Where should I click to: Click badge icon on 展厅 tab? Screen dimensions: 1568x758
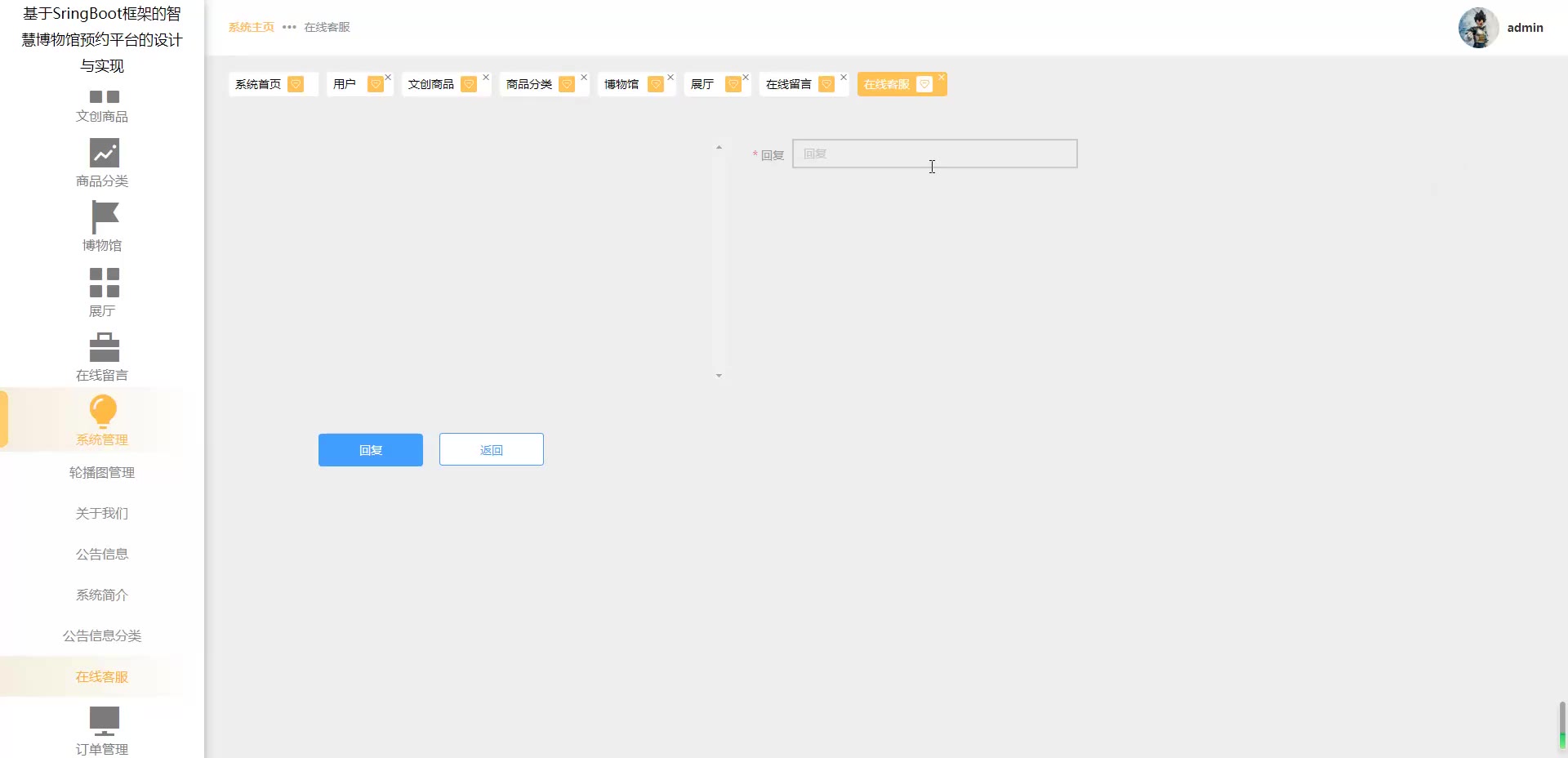coord(733,84)
